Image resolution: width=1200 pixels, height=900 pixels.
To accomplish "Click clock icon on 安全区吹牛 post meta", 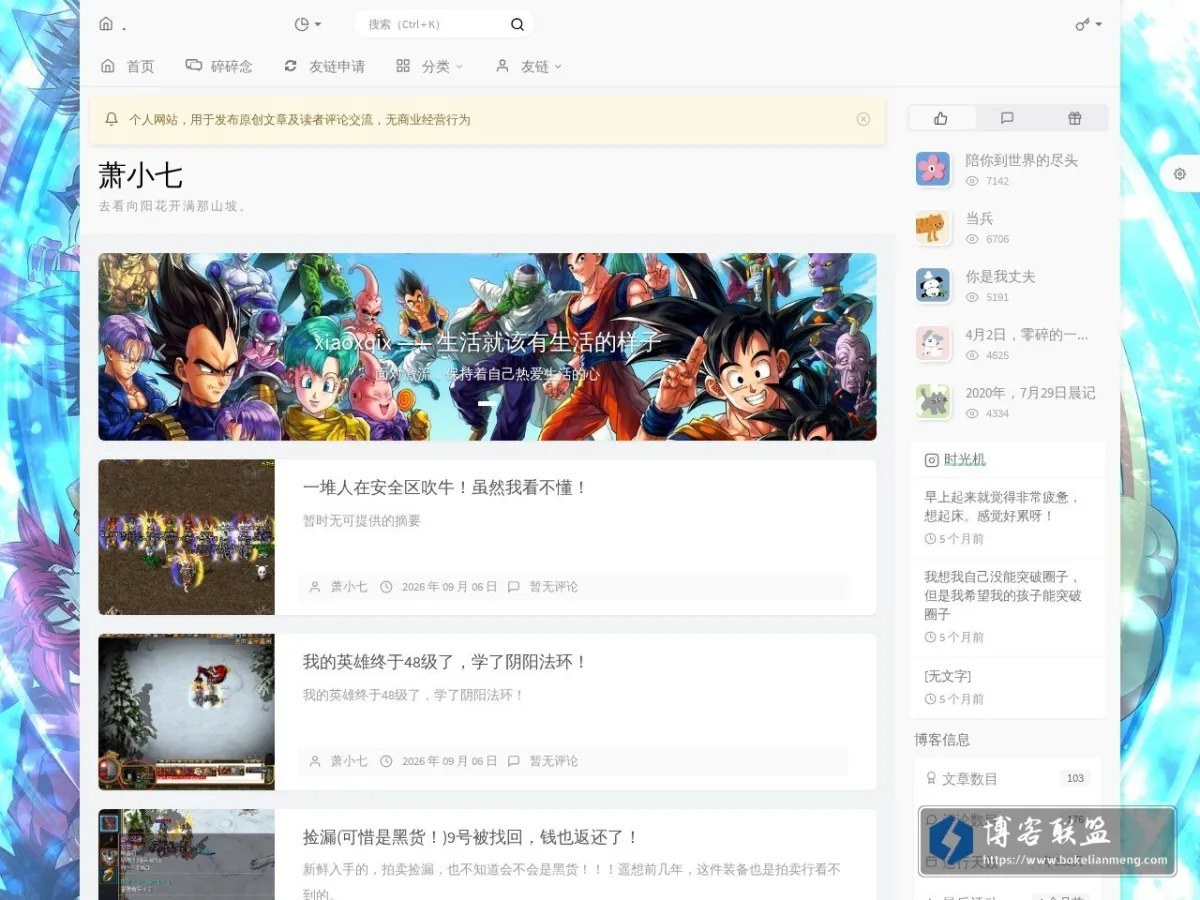I will click(387, 587).
